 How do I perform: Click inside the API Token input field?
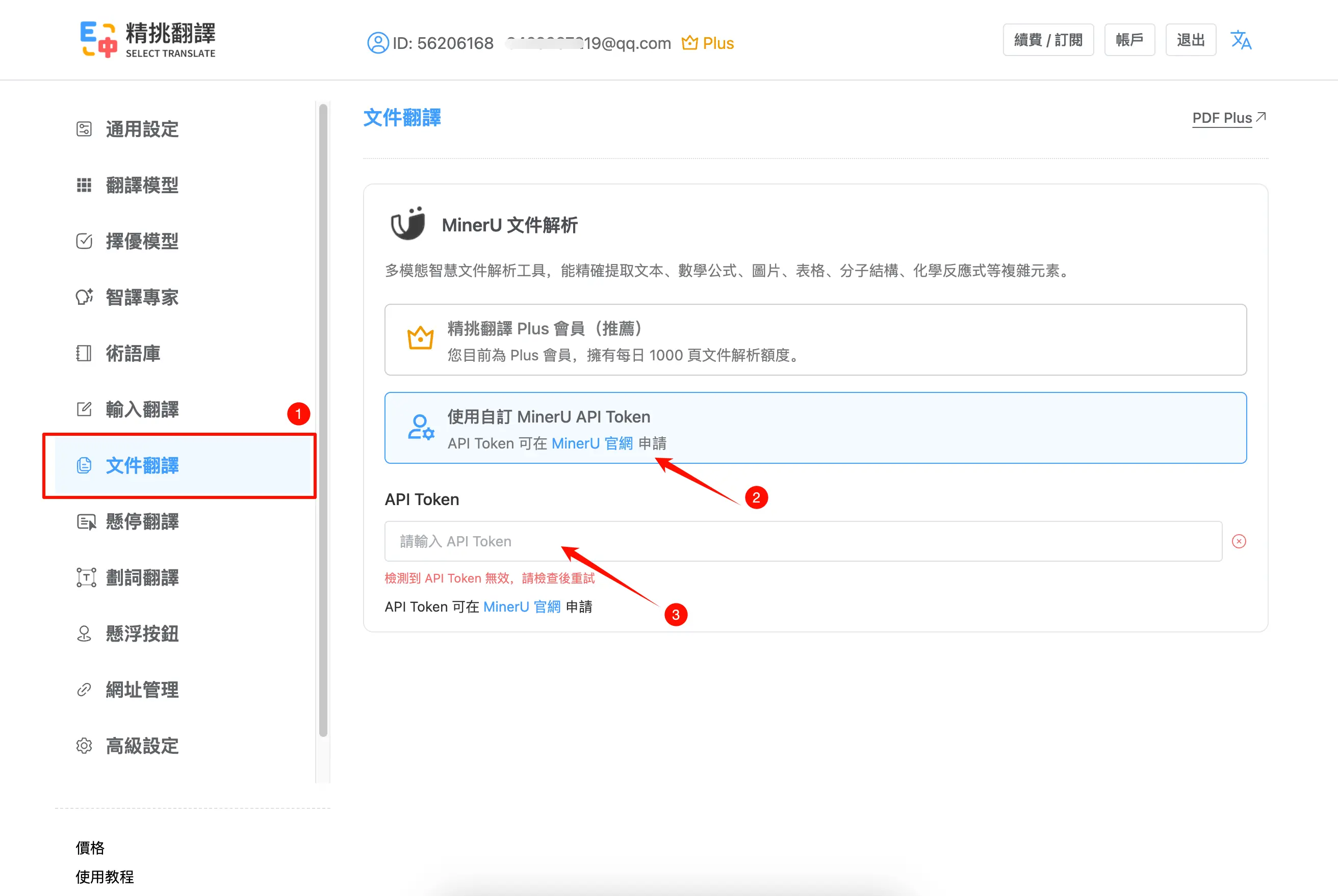pos(800,541)
